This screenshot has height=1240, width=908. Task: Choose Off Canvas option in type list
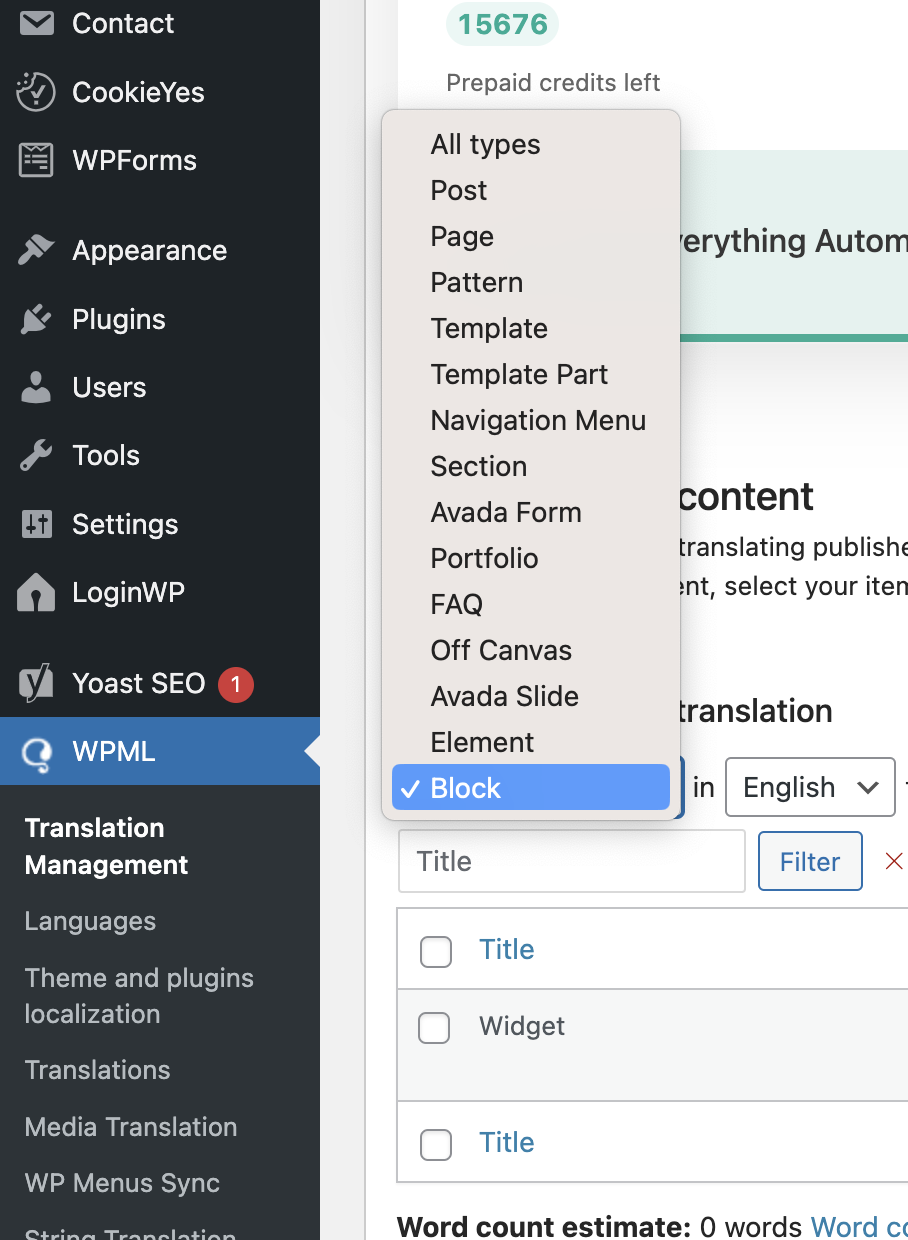click(531, 650)
